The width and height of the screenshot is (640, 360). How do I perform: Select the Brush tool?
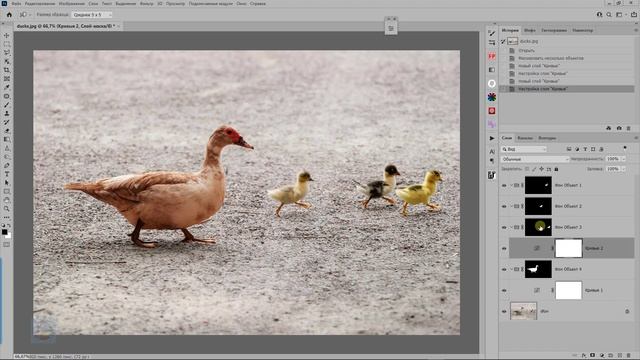pyautogui.click(x=7, y=105)
